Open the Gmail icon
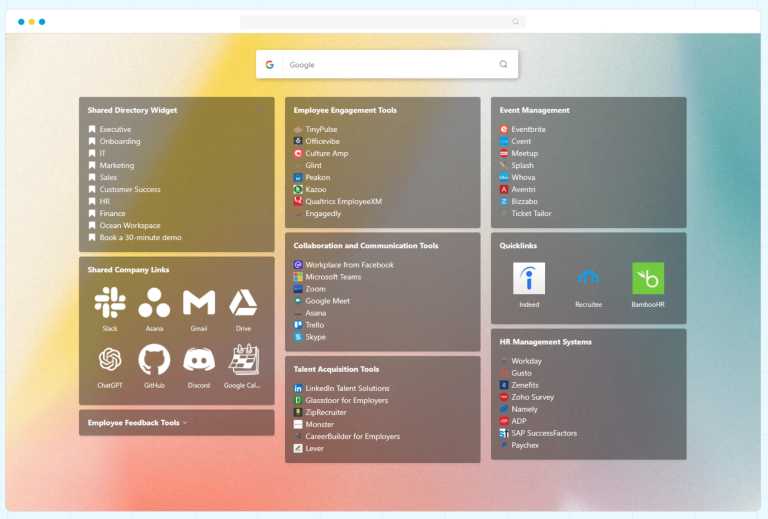Screen dimensions: 768x519 199,303
